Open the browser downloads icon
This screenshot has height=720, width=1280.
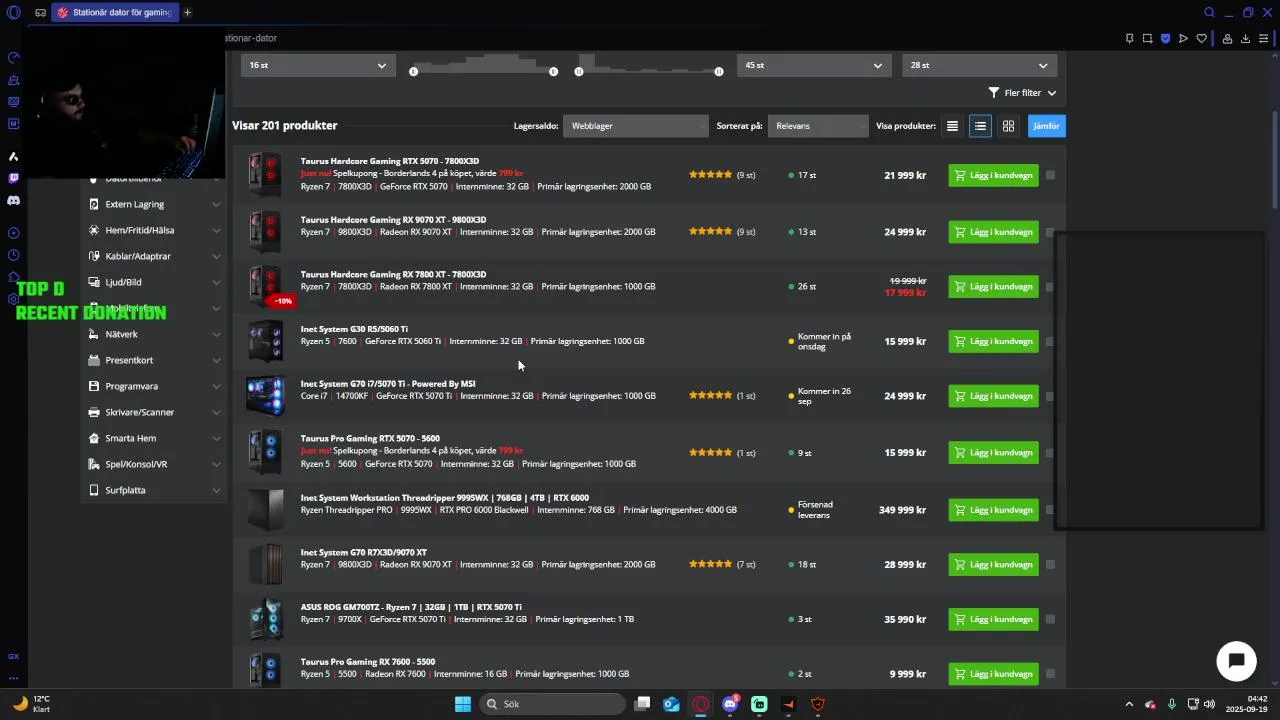coord(1245,39)
